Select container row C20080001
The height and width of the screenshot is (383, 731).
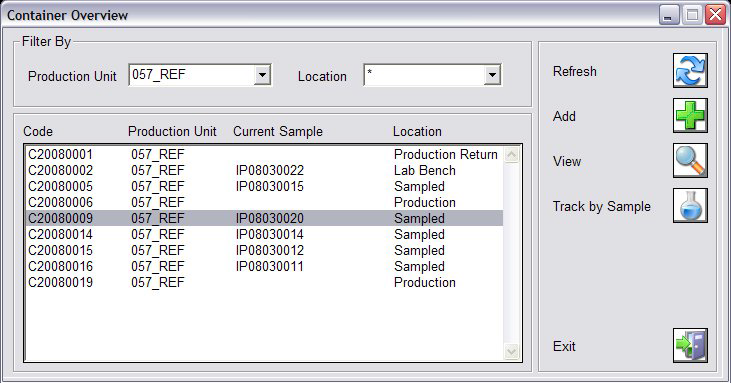[x=264, y=154]
